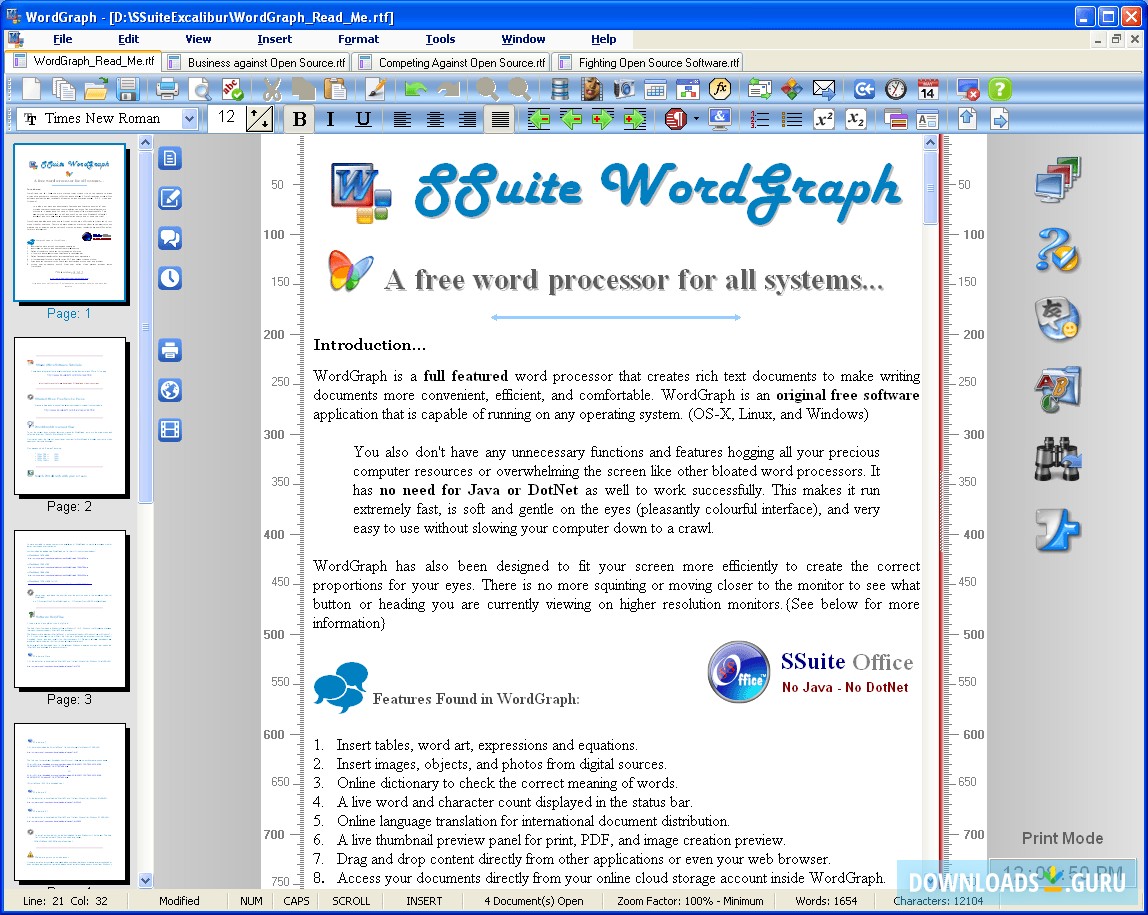Image resolution: width=1148 pixels, height=915 pixels.
Task: Select the comments speech bubble icon
Action: (169, 238)
